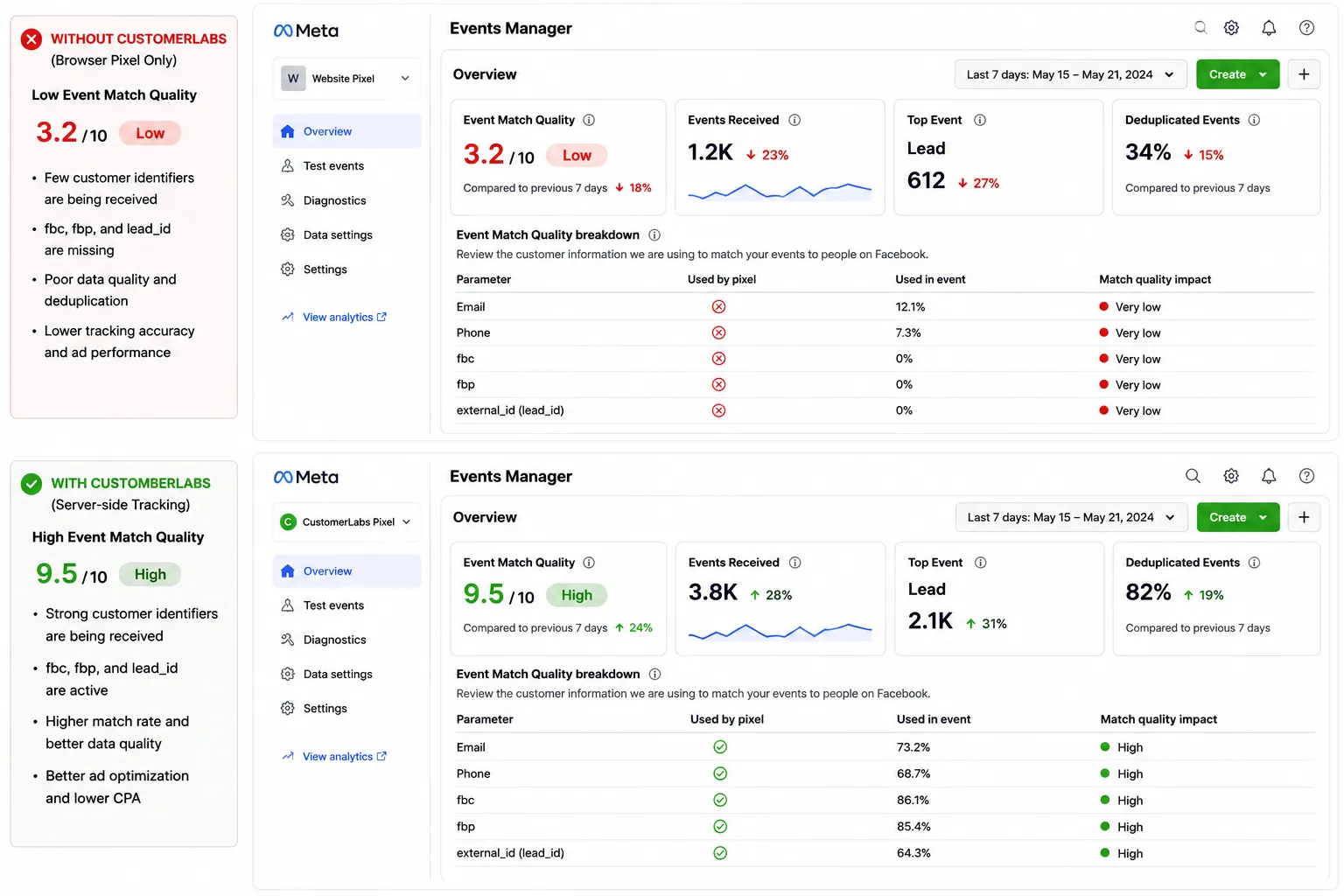Click the search icon in bottom Events Manager

(1193, 476)
